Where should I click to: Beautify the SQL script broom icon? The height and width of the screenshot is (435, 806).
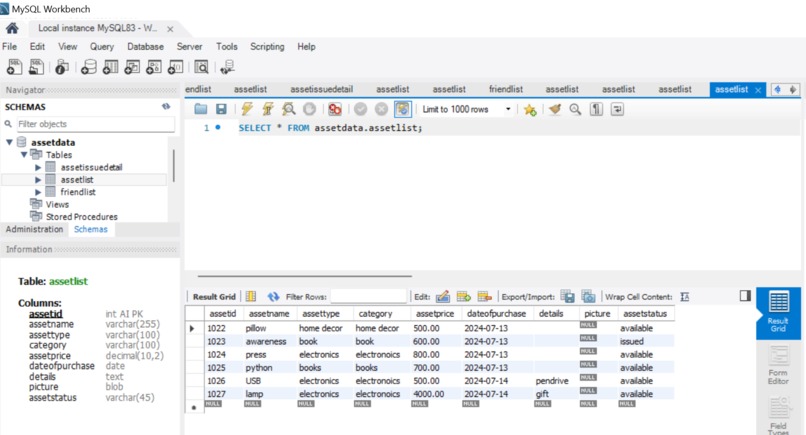pyautogui.click(x=554, y=109)
